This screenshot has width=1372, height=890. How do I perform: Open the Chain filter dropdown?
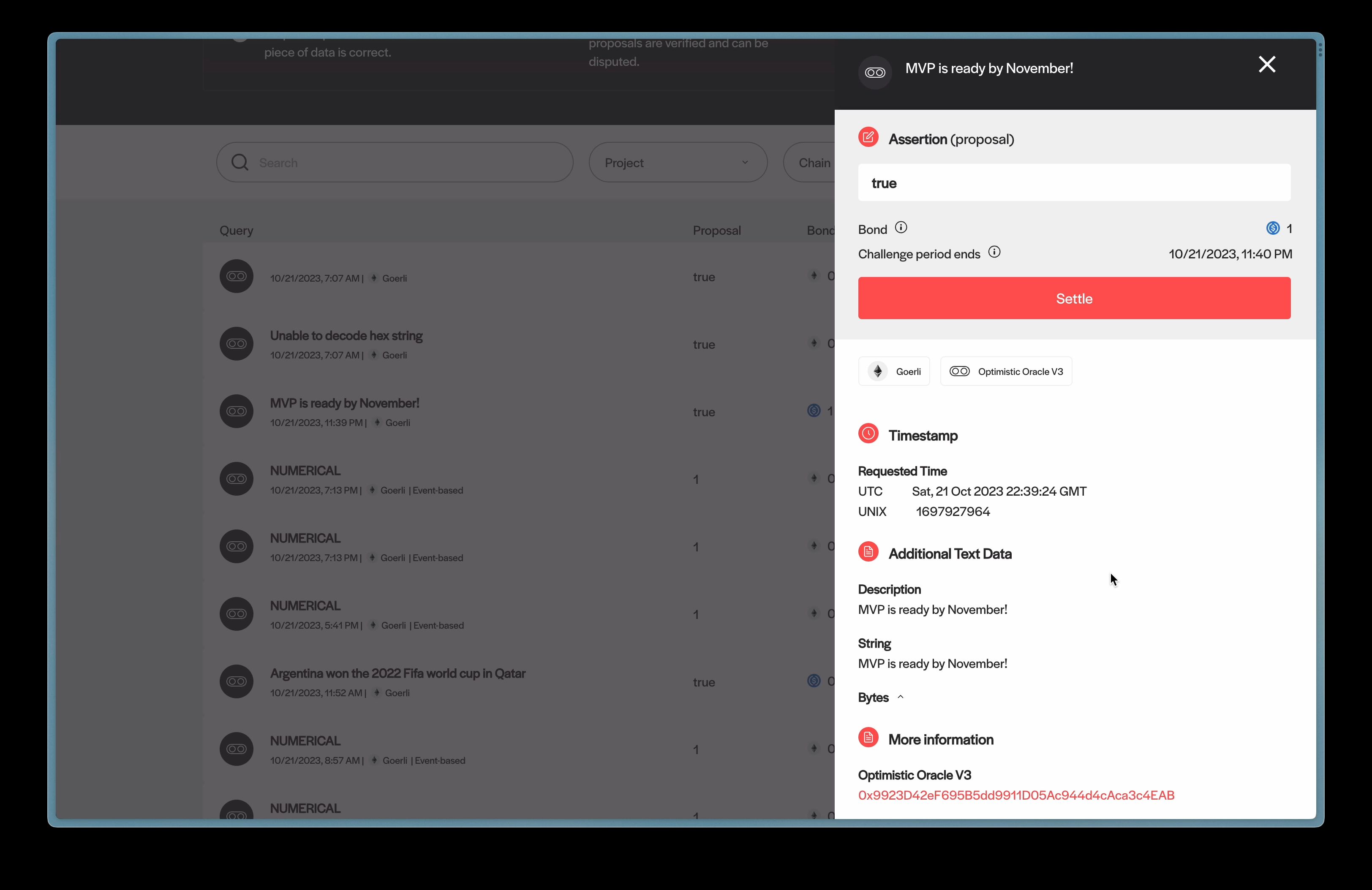809,163
